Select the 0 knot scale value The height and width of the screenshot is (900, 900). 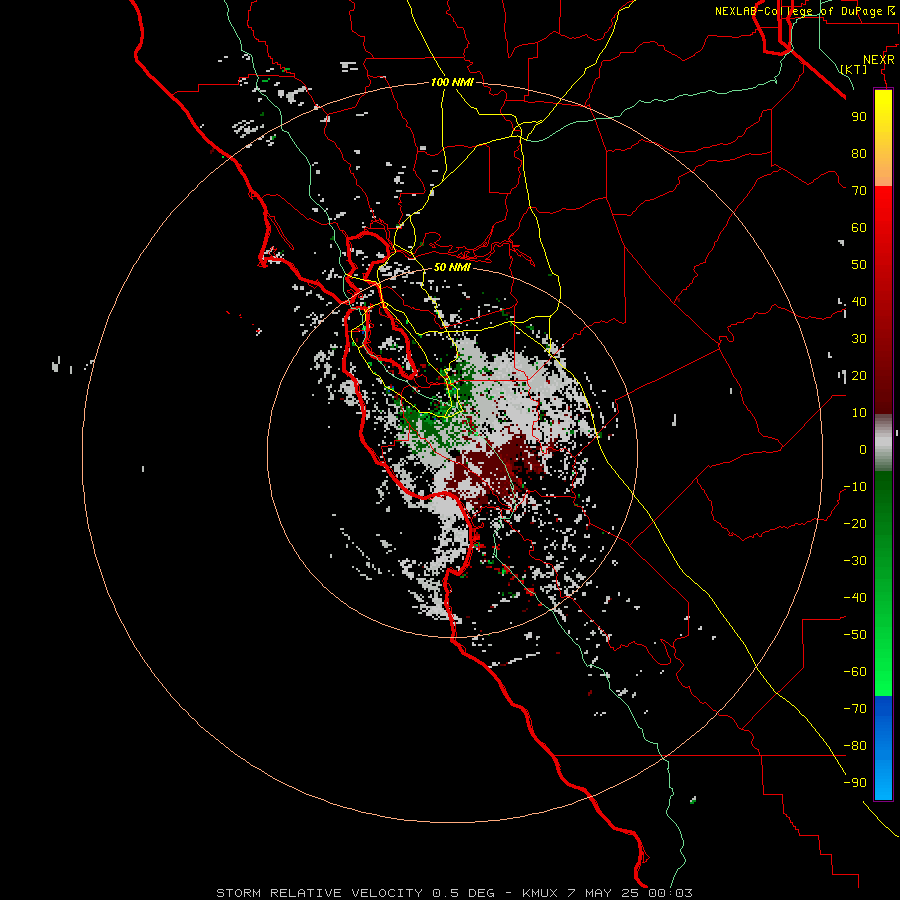click(x=863, y=449)
